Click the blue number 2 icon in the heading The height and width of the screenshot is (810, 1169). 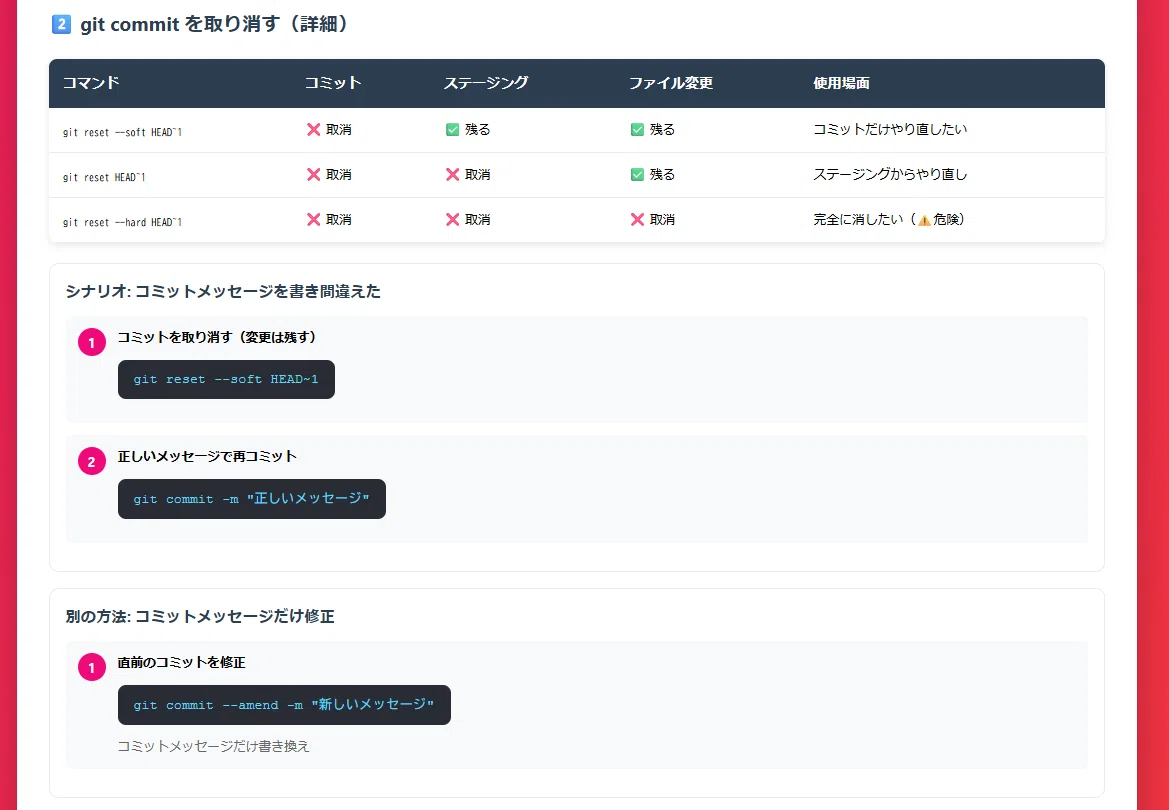tap(61, 25)
